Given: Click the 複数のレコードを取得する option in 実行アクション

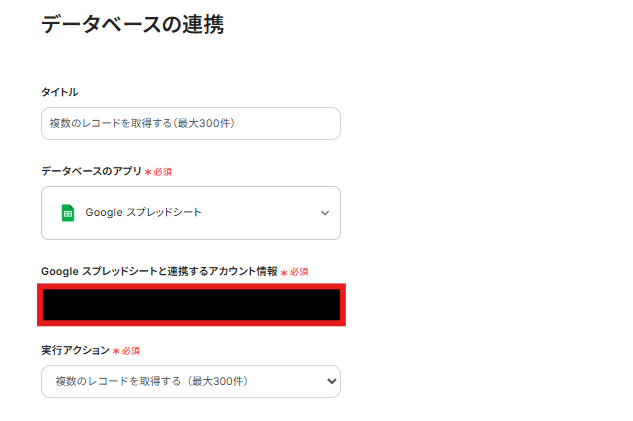Looking at the screenshot, I should 149,381.
